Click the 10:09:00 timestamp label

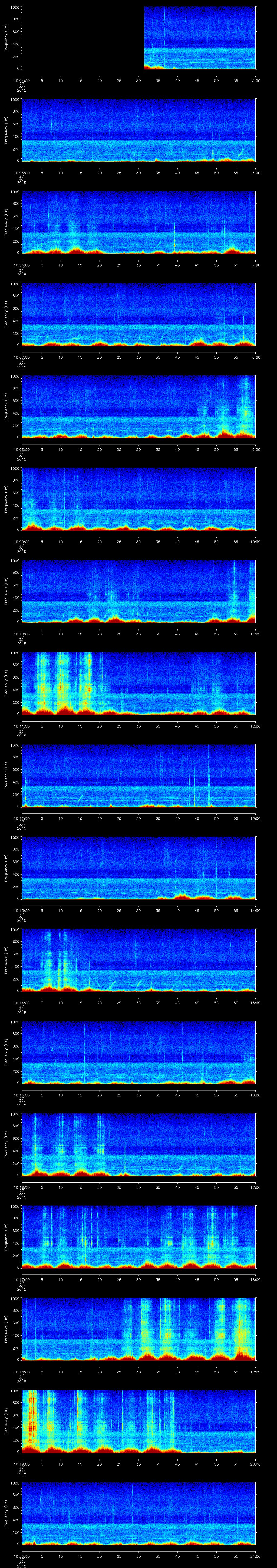[x=22, y=541]
